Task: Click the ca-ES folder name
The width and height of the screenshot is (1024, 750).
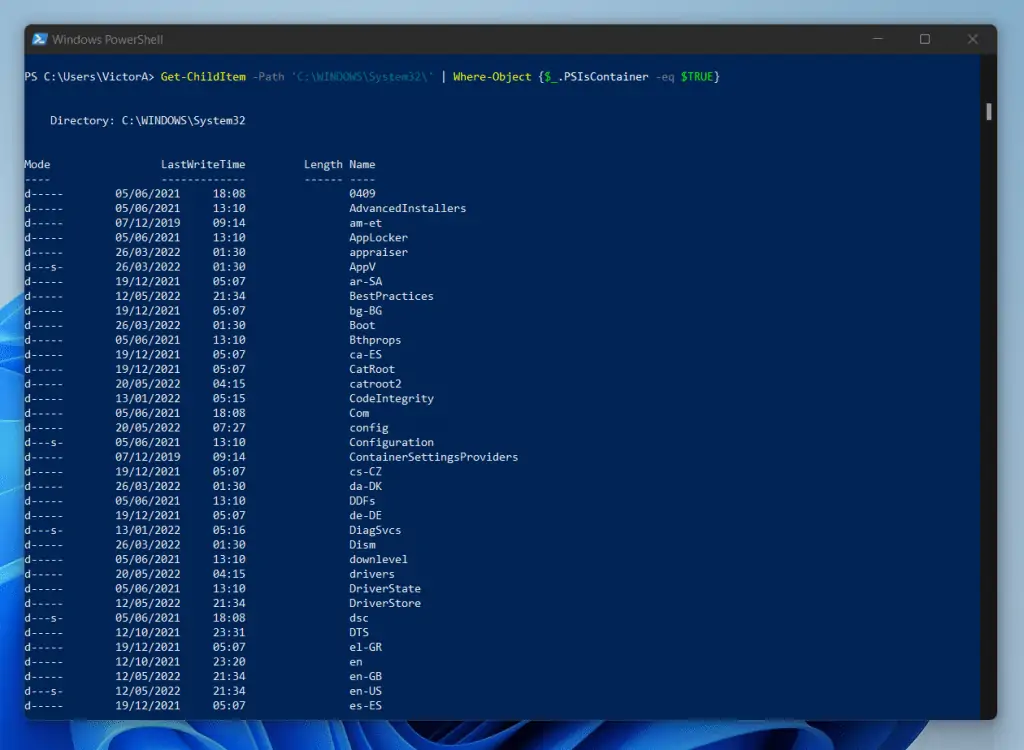Action: pyautogui.click(x=365, y=355)
